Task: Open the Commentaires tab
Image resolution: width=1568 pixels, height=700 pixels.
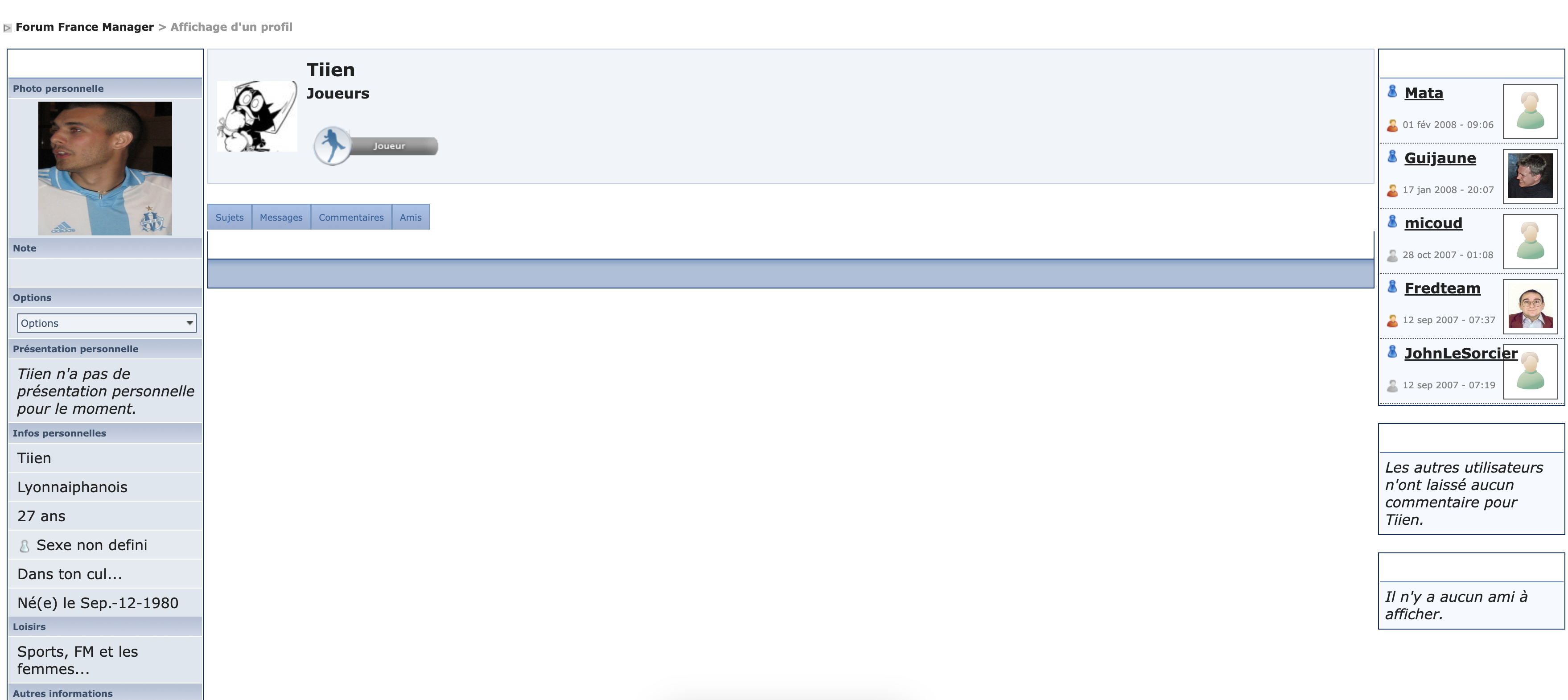Action: click(351, 217)
